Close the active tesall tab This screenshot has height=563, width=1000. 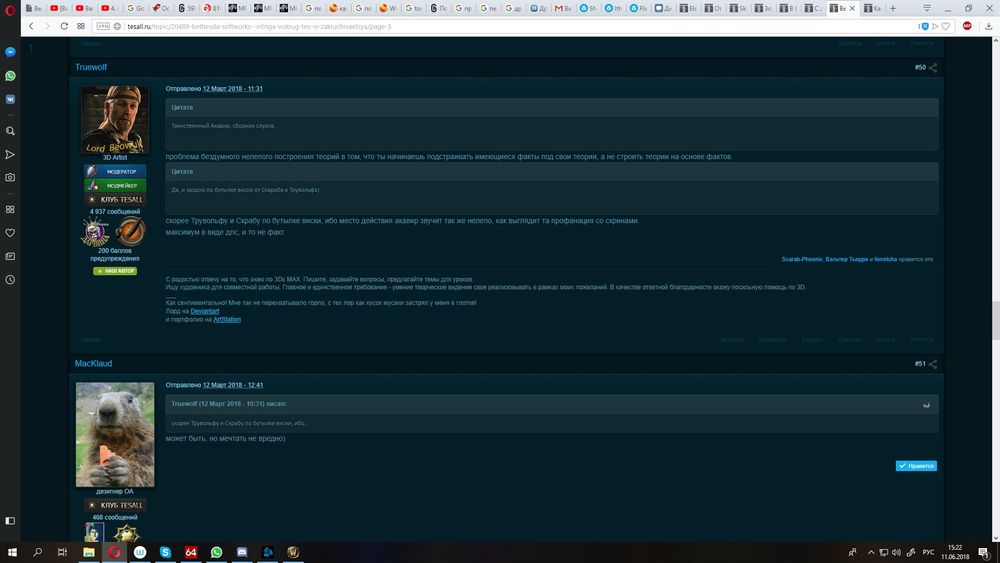[x=853, y=8]
